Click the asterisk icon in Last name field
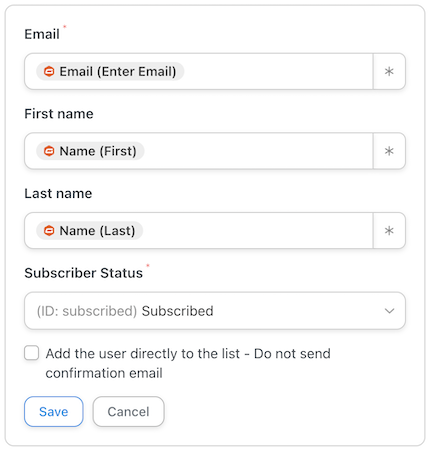Viewport: 430px width, 450px height. pyautogui.click(x=389, y=231)
